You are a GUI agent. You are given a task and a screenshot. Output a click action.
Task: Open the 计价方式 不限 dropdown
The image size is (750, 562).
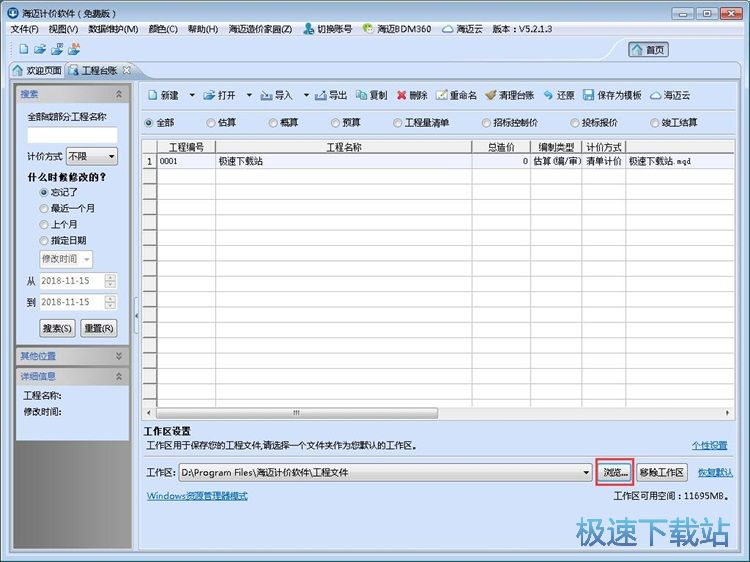[x=91, y=156]
